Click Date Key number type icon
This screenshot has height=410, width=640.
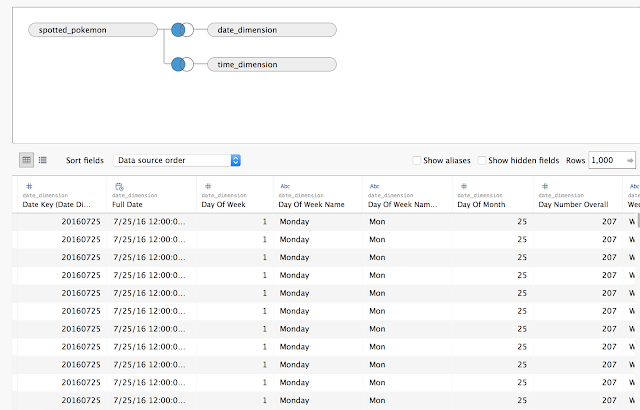28,186
